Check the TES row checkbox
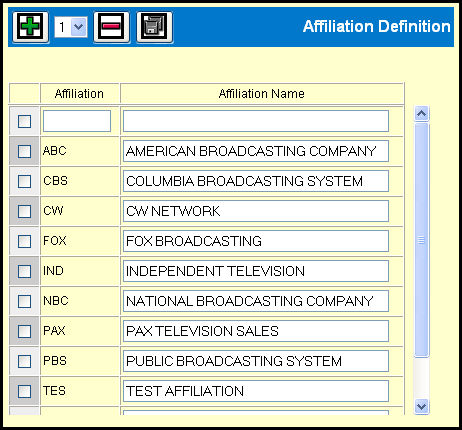 [24, 391]
